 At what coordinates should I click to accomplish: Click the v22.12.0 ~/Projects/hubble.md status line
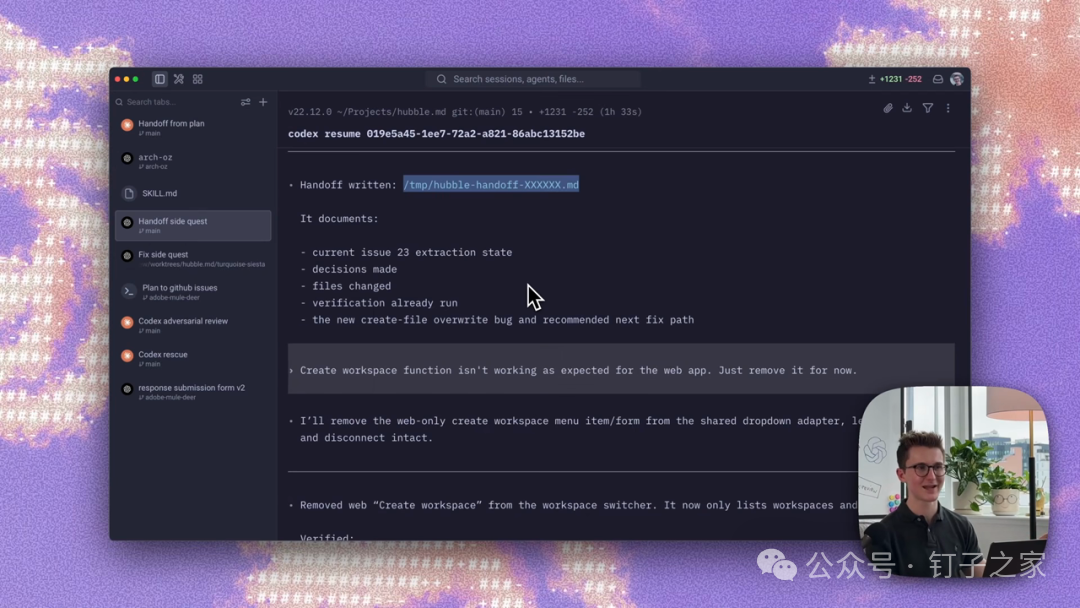465,112
